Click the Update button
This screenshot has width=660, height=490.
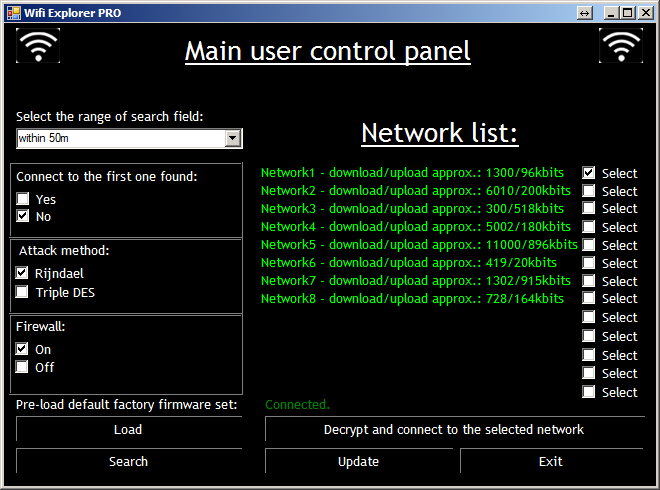tap(359, 461)
